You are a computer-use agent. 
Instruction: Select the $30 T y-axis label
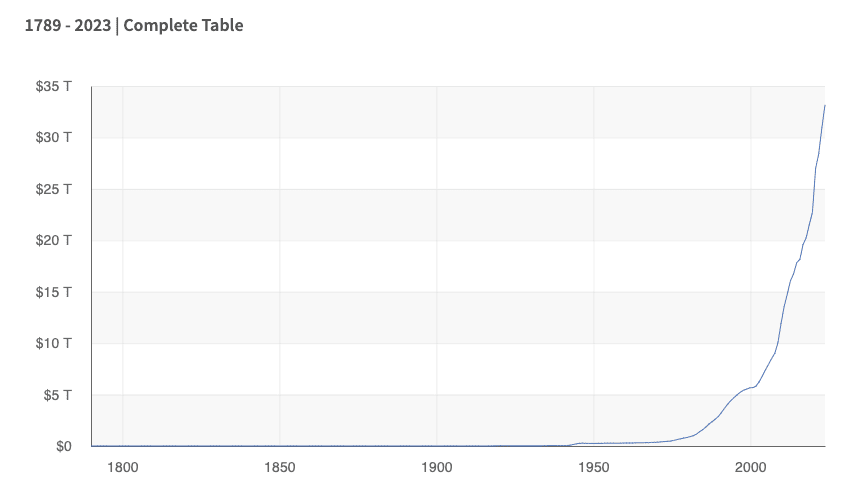(x=54, y=137)
